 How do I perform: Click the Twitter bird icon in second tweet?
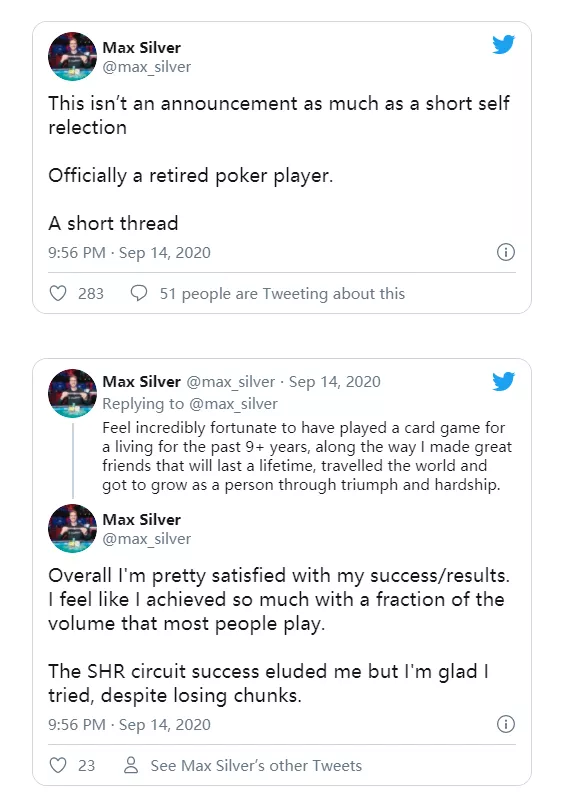tap(503, 381)
